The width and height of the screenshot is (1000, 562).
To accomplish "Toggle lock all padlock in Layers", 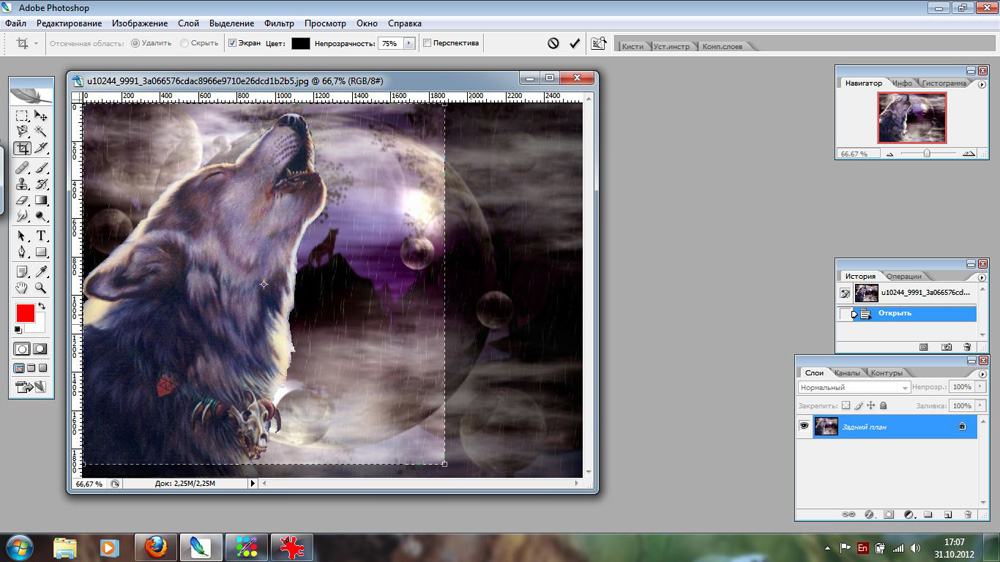I will [x=883, y=406].
